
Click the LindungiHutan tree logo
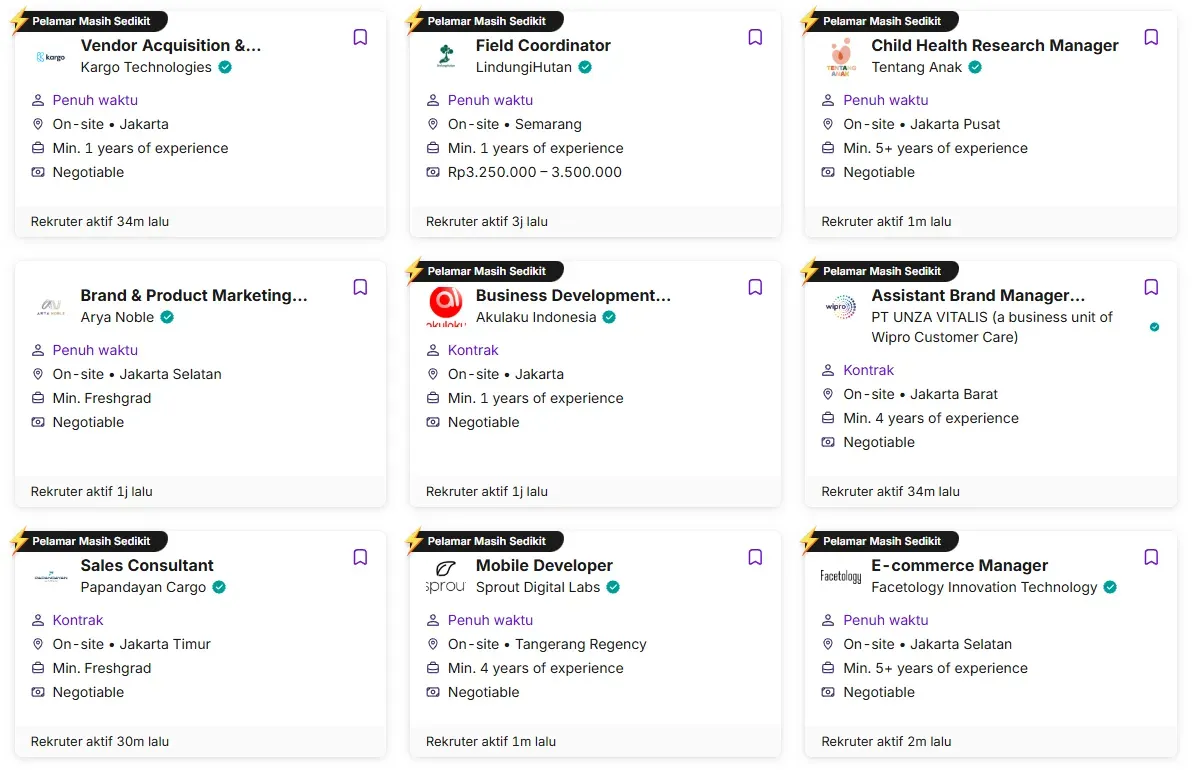(446, 56)
